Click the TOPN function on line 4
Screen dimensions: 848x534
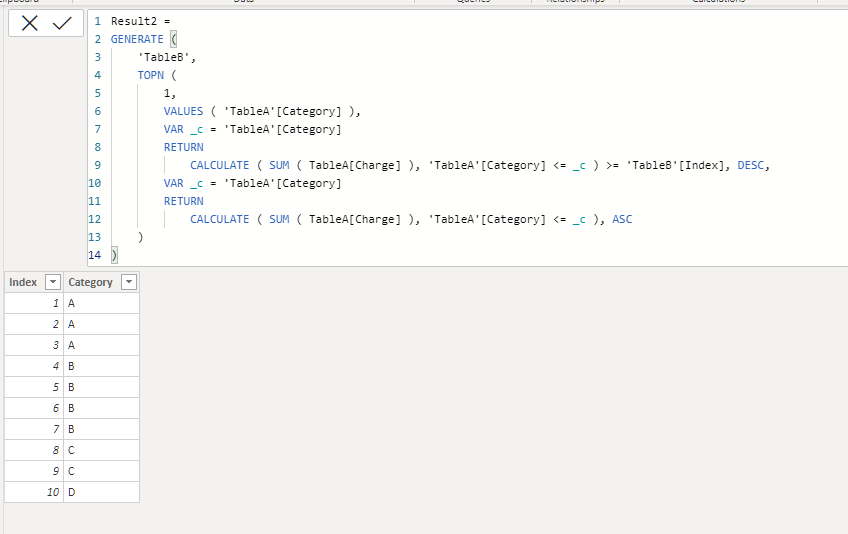(x=150, y=75)
